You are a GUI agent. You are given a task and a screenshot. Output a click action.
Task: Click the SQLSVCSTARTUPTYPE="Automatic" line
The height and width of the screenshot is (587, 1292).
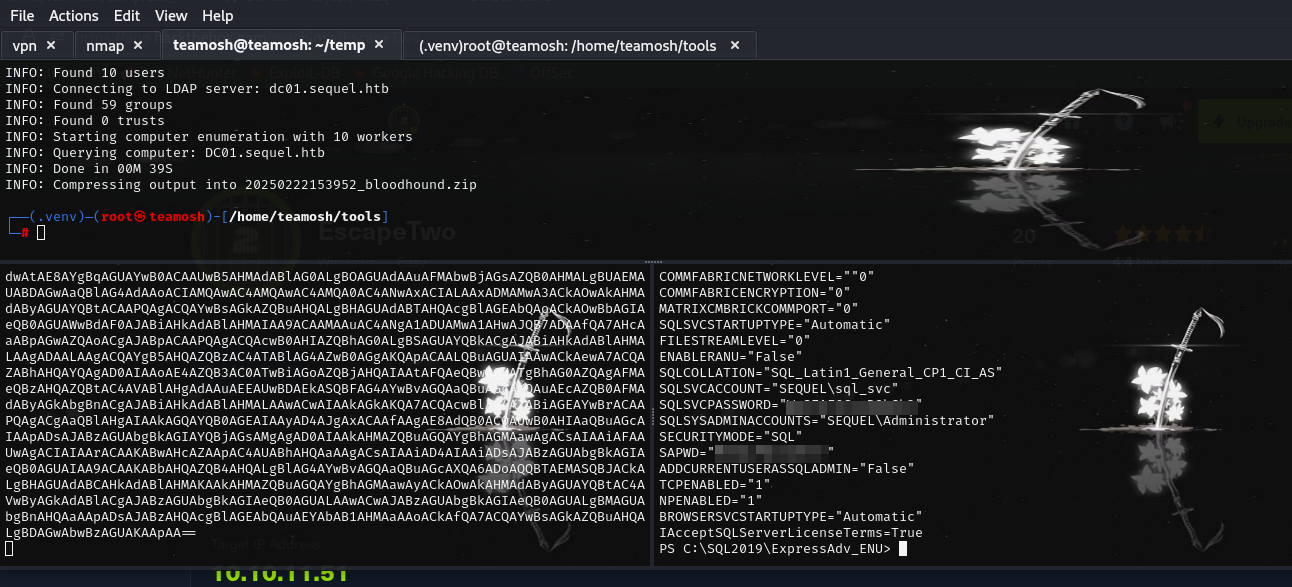775,323
